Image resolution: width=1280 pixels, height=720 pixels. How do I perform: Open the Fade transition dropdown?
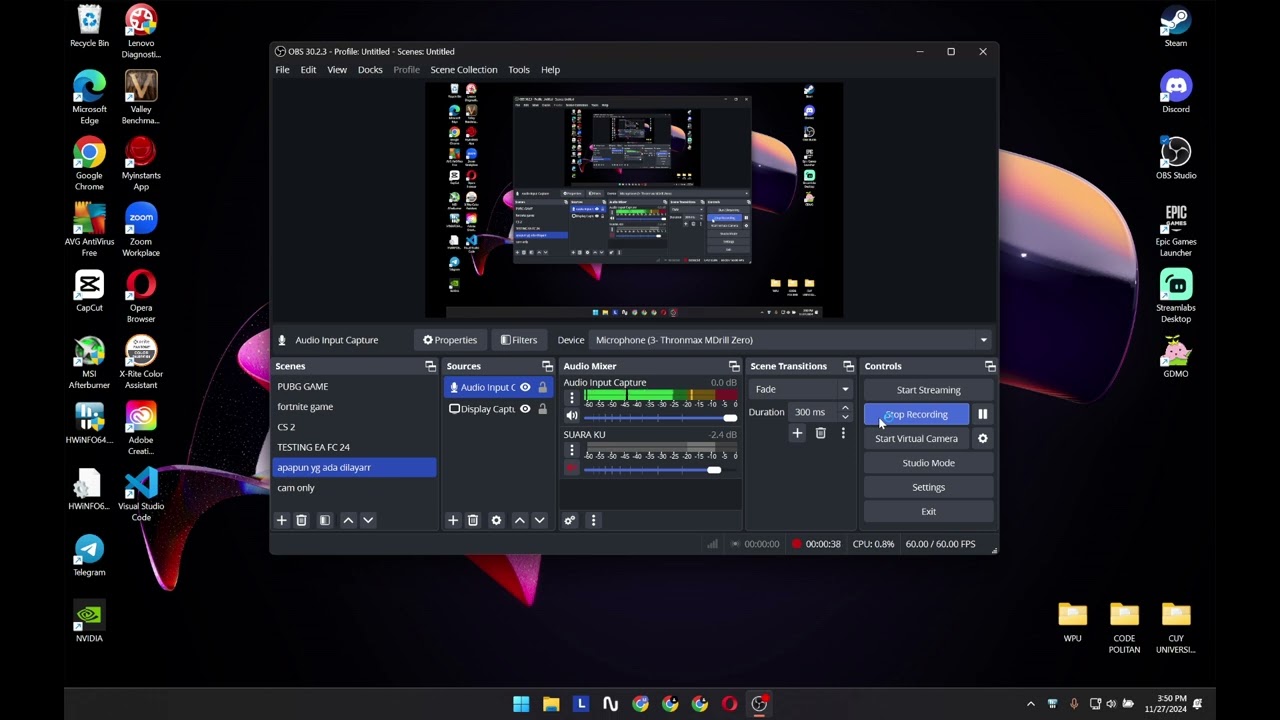pyautogui.click(x=802, y=389)
